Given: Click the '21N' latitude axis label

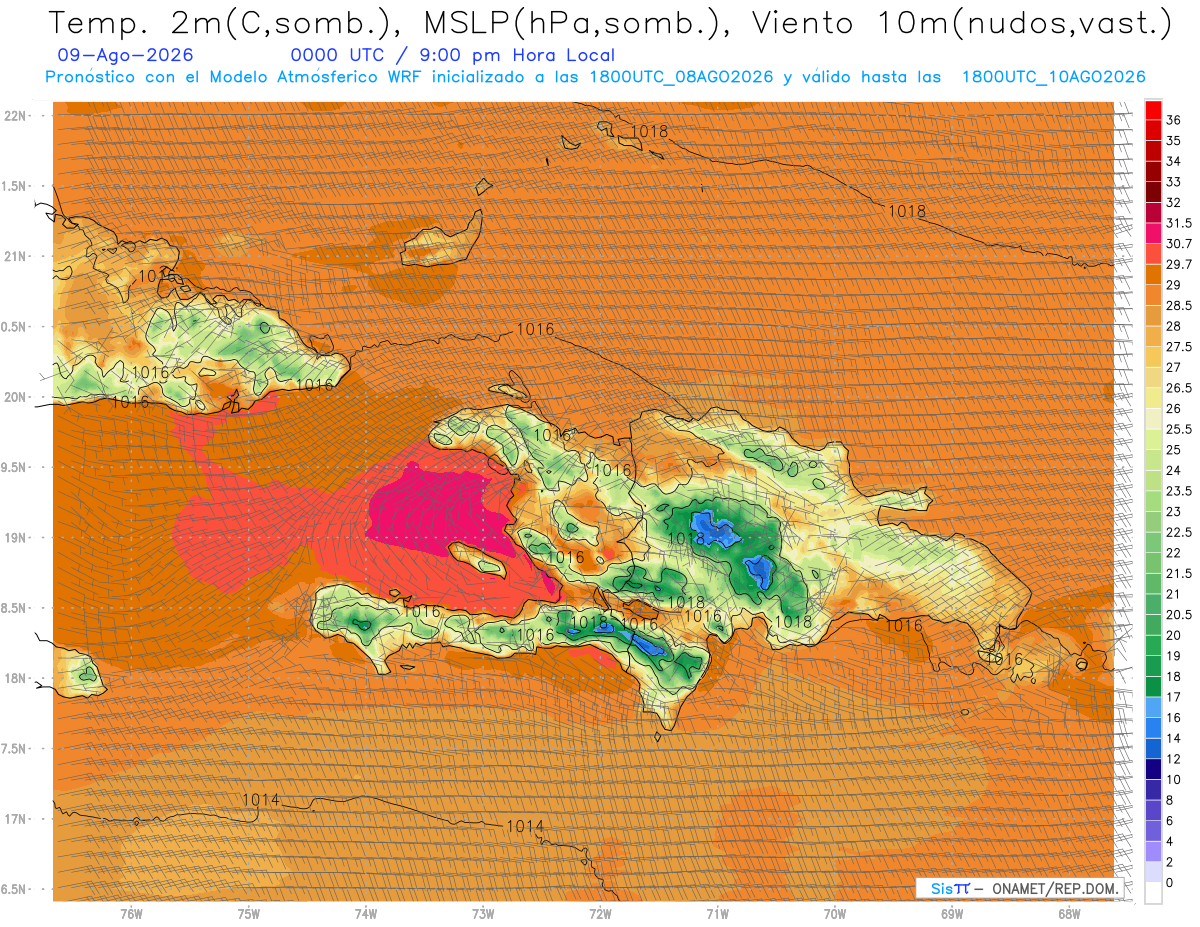Looking at the screenshot, I should tap(17, 256).
